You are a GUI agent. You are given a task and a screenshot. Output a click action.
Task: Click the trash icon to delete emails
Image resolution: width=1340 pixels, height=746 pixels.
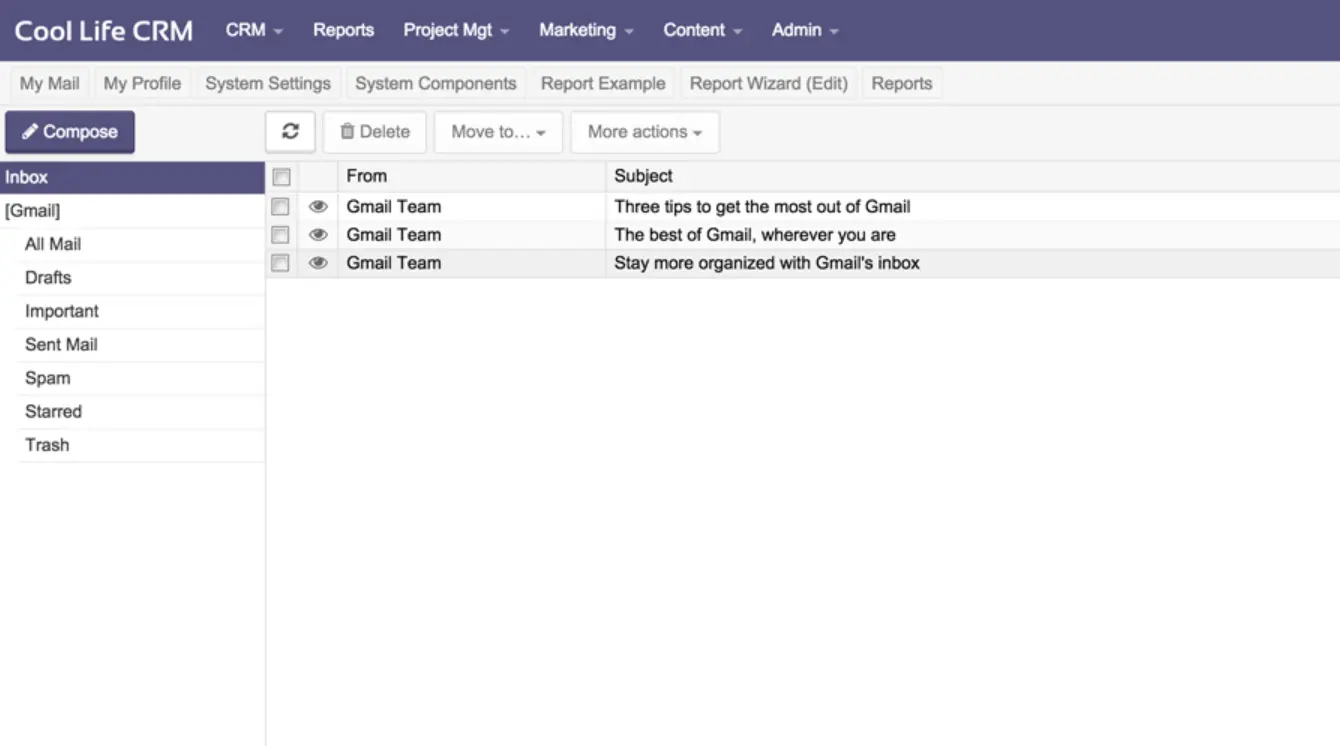[346, 131]
